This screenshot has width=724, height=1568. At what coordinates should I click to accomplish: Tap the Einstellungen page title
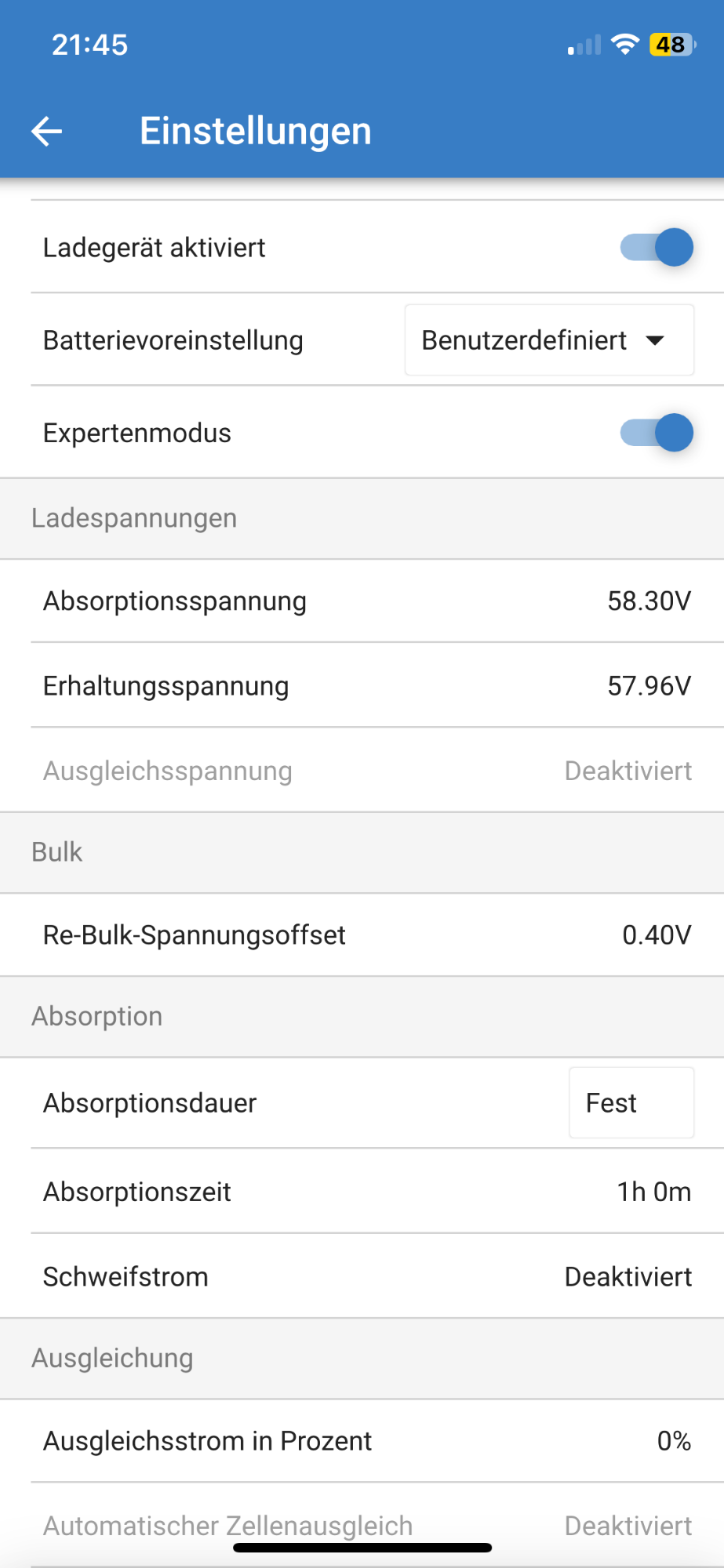point(255,131)
